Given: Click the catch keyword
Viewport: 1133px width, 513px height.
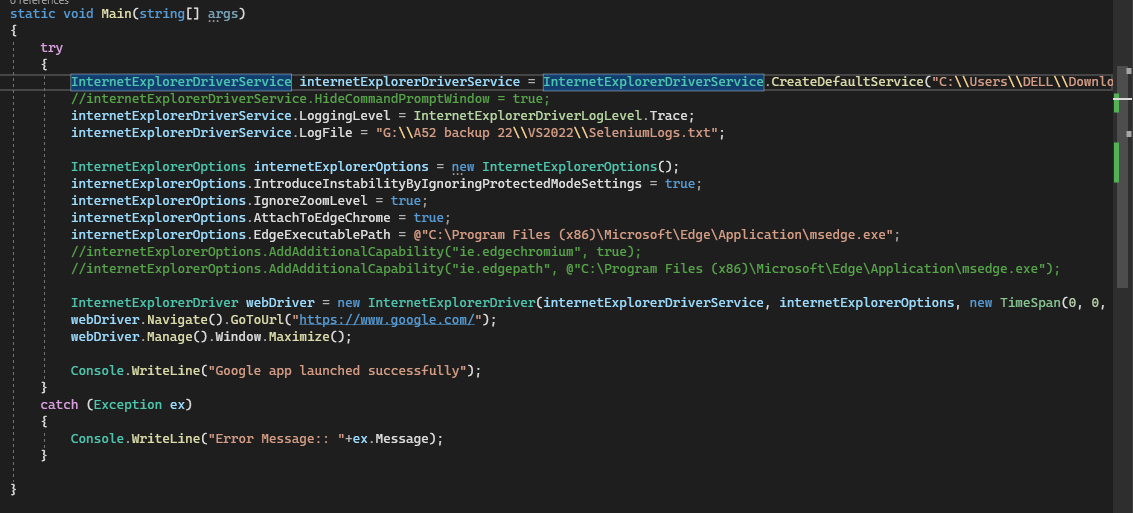Looking at the screenshot, I should click(x=59, y=405).
